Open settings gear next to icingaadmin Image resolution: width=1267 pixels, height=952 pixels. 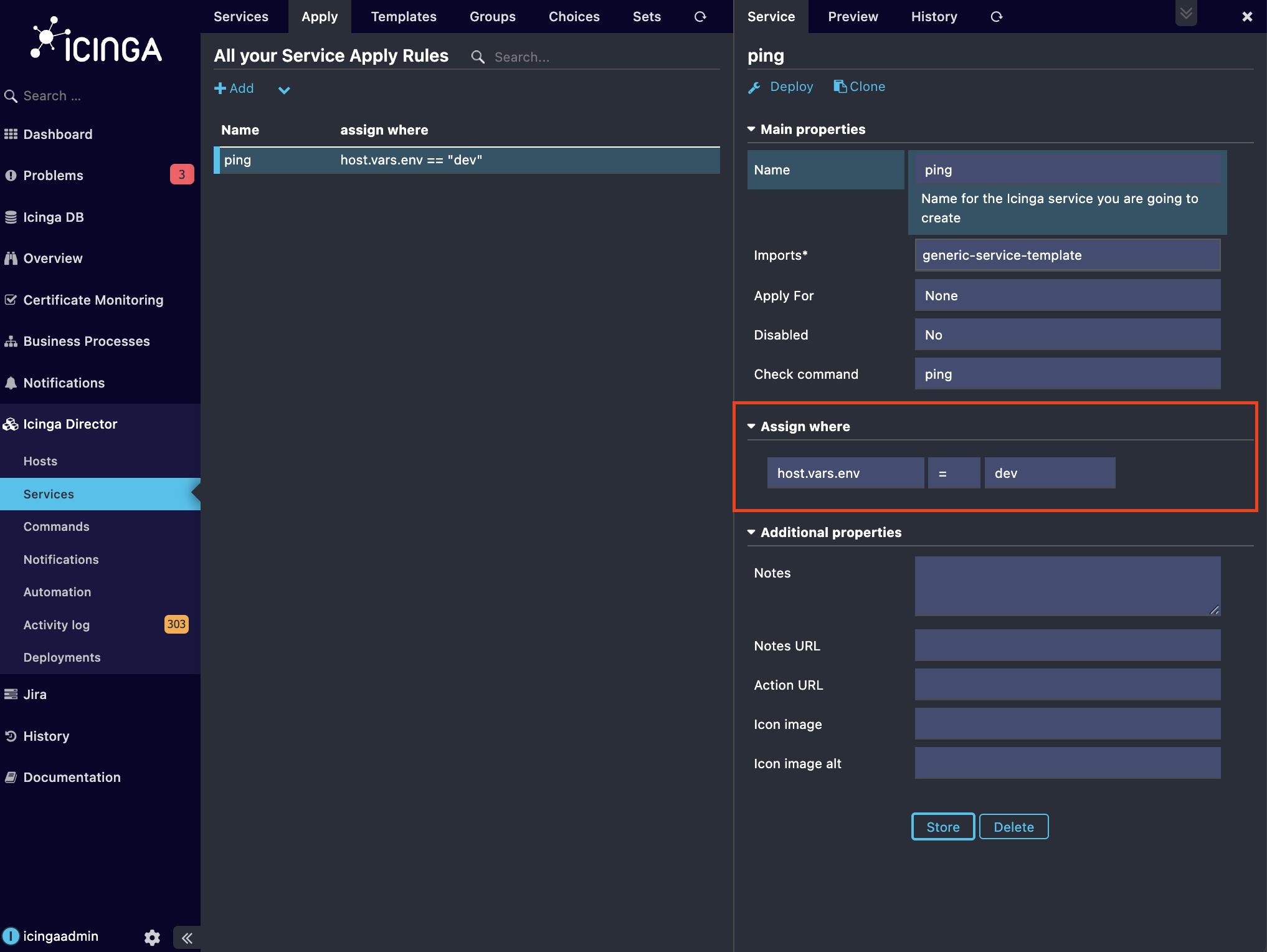point(152,937)
